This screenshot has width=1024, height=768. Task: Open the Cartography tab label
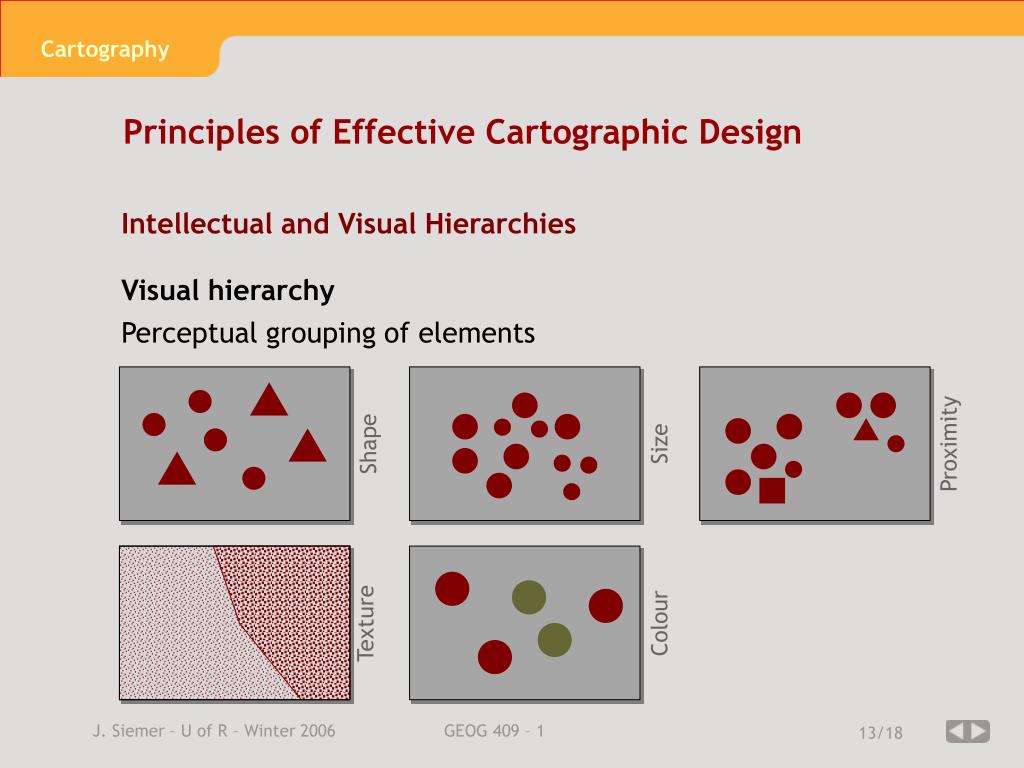[x=104, y=50]
